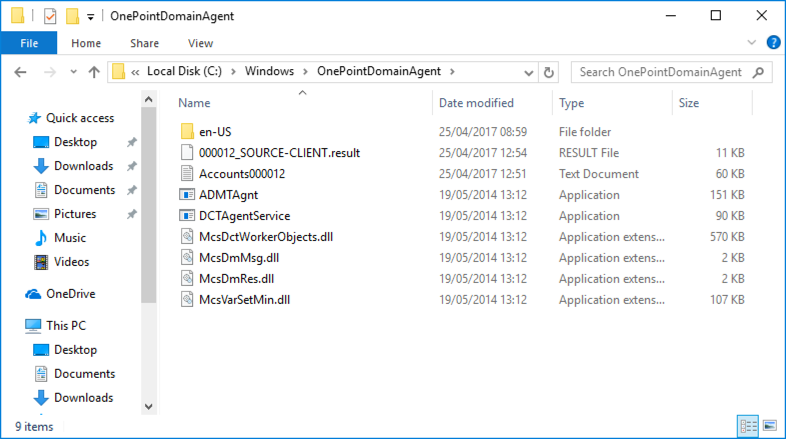
Task: Switch to details view button
Action: pyautogui.click(x=748, y=426)
